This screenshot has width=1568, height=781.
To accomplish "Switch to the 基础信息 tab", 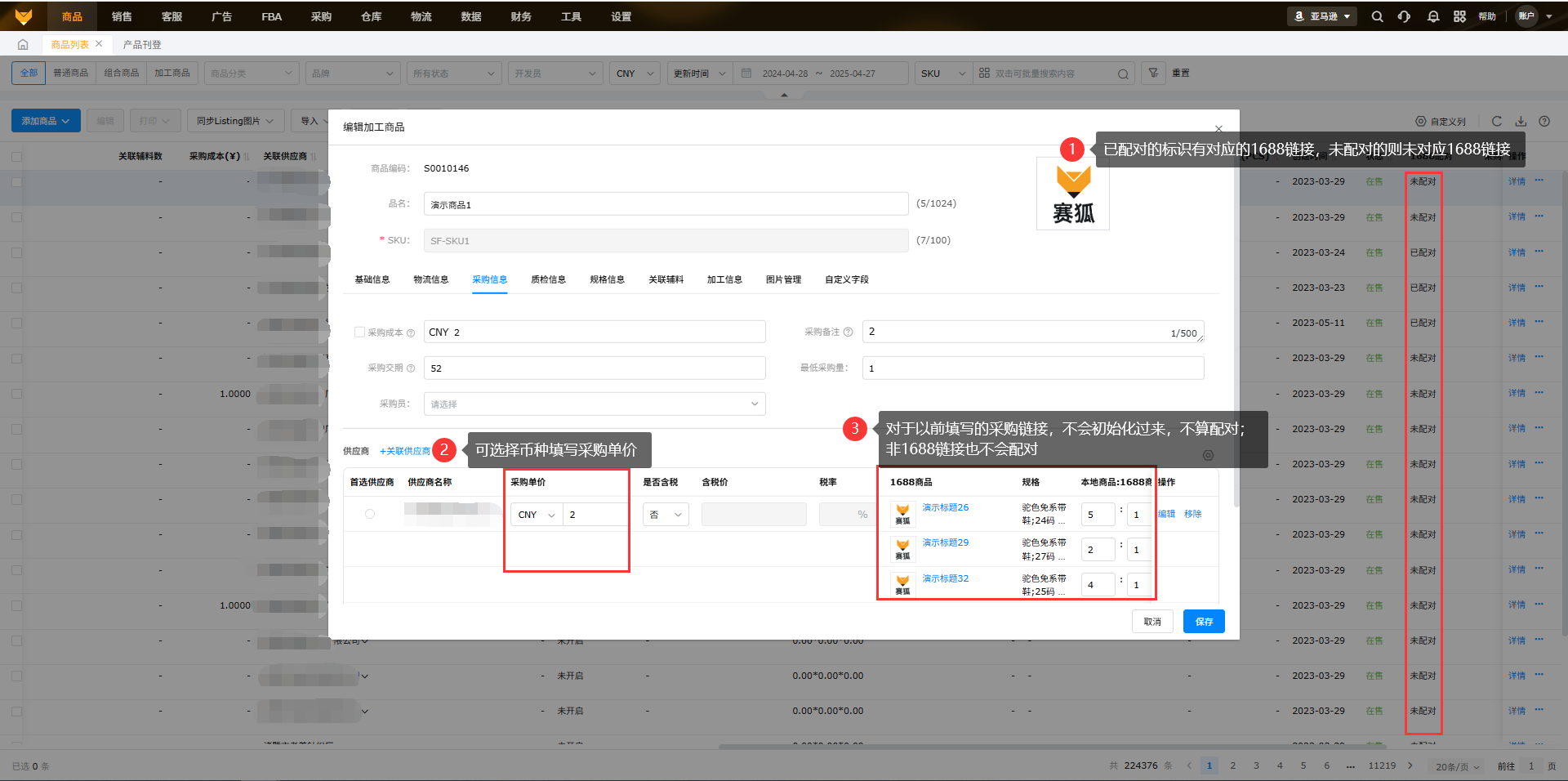I will click(372, 279).
